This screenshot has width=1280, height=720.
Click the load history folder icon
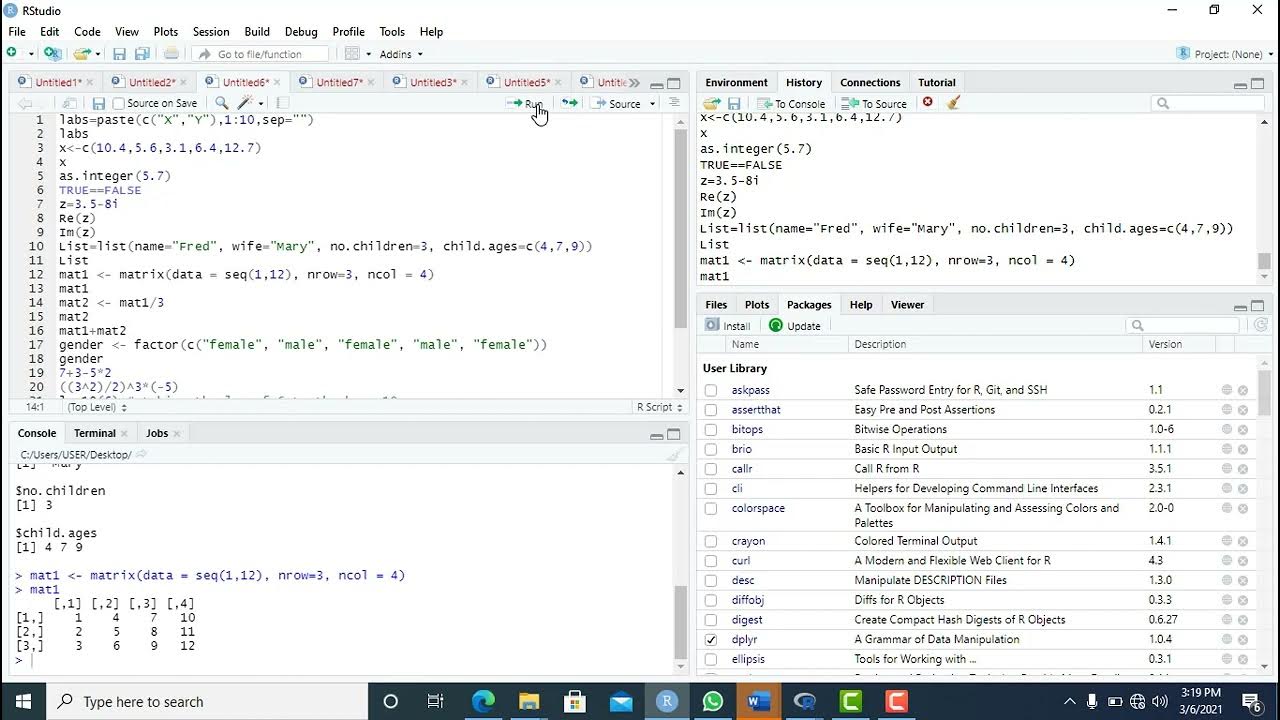click(712, 103)
